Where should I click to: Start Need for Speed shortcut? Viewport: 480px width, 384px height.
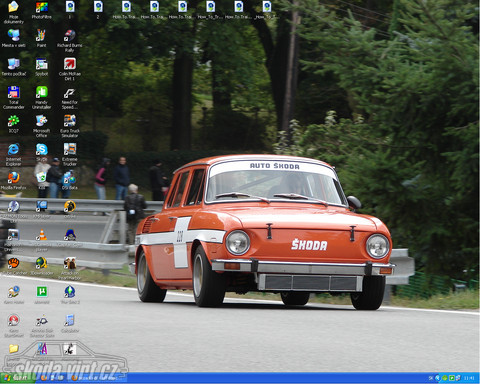point(69,92)
